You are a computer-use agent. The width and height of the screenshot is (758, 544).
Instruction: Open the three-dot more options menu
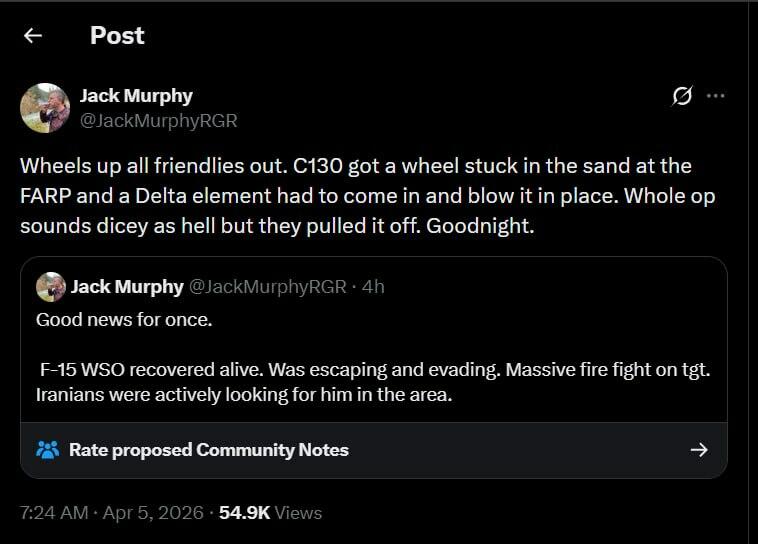715,96
